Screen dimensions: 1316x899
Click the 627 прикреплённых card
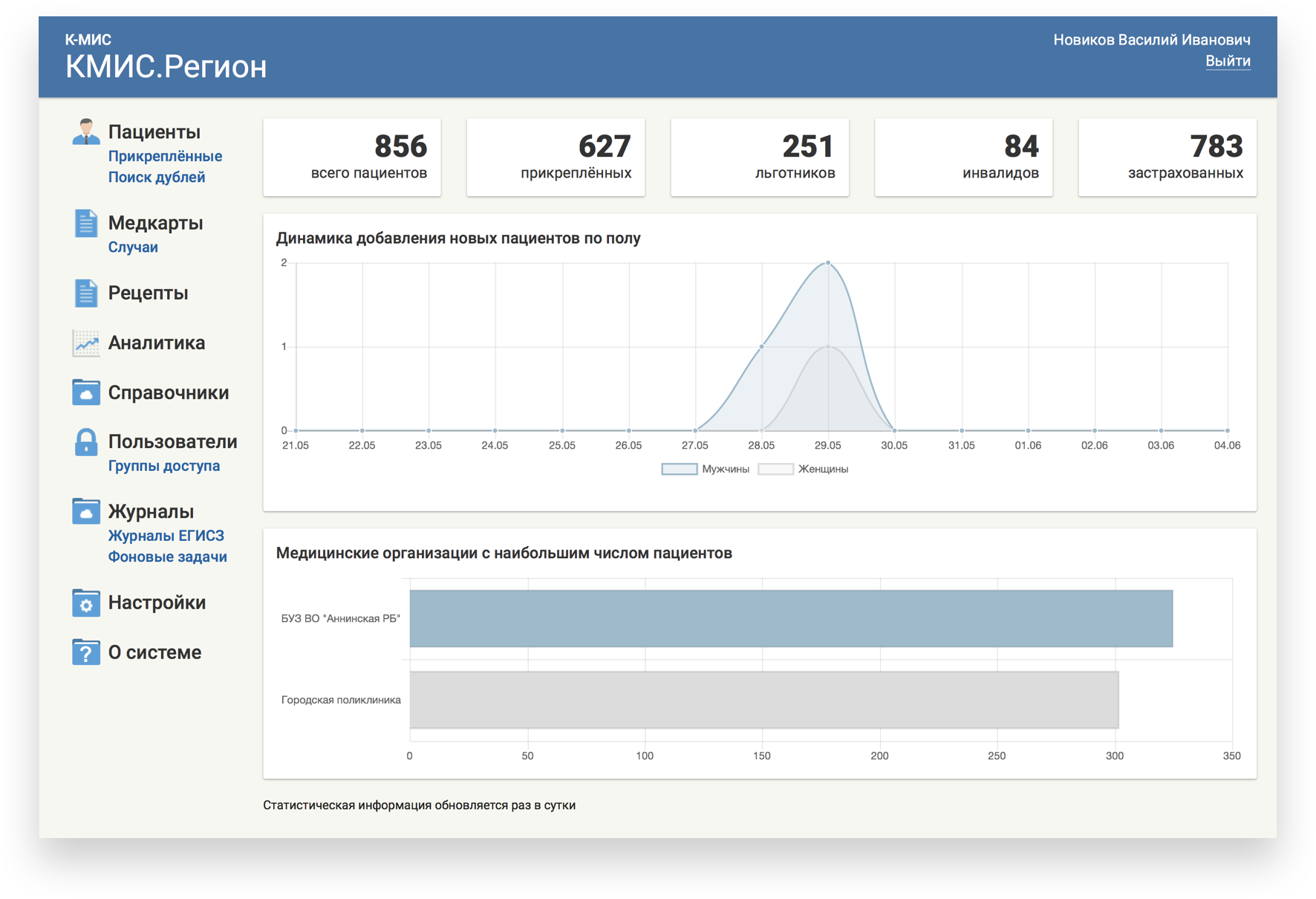(556, 158)
